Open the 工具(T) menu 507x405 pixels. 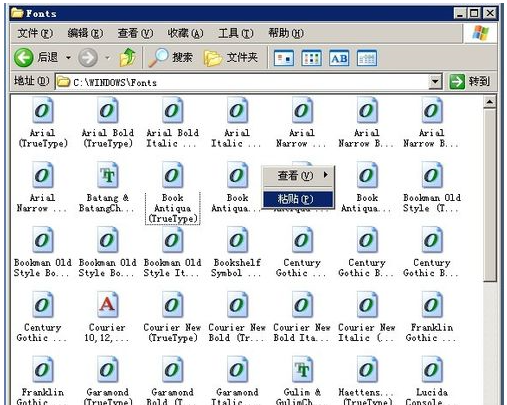pos(236,33)
